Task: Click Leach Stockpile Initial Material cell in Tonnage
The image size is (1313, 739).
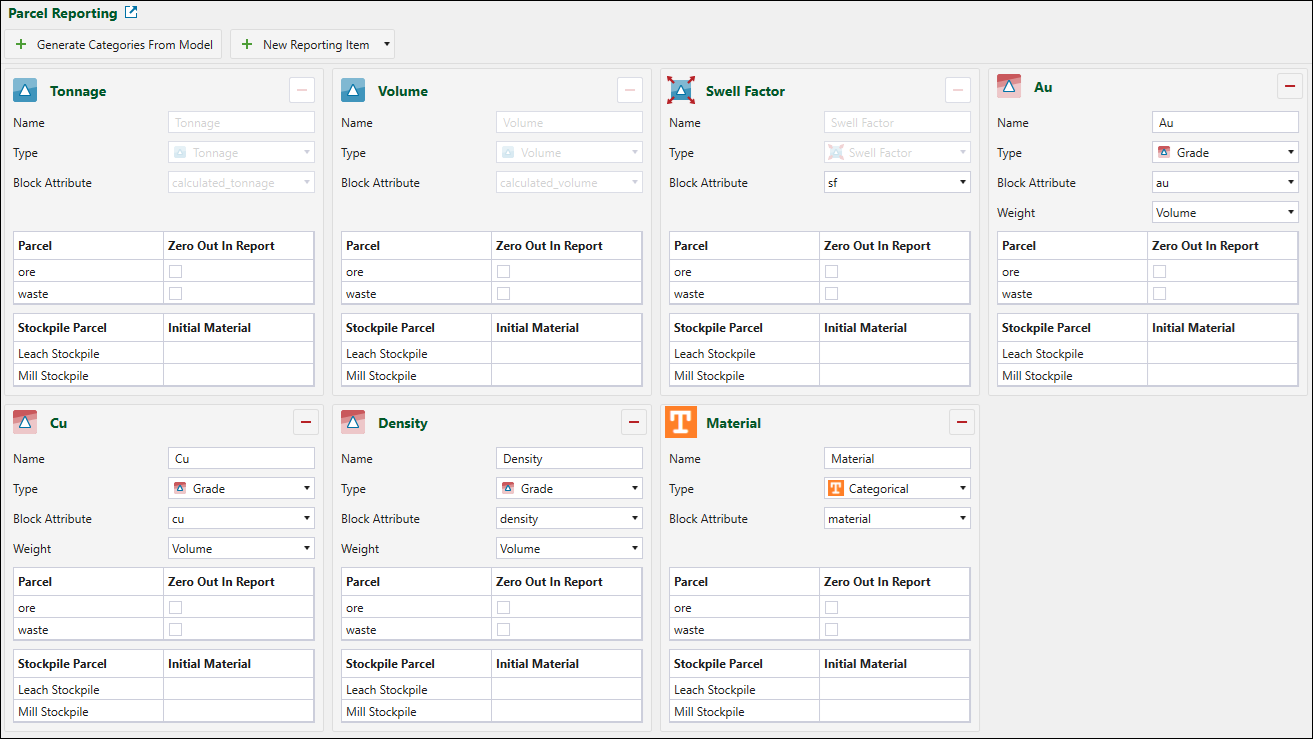Action: point(238,353)
